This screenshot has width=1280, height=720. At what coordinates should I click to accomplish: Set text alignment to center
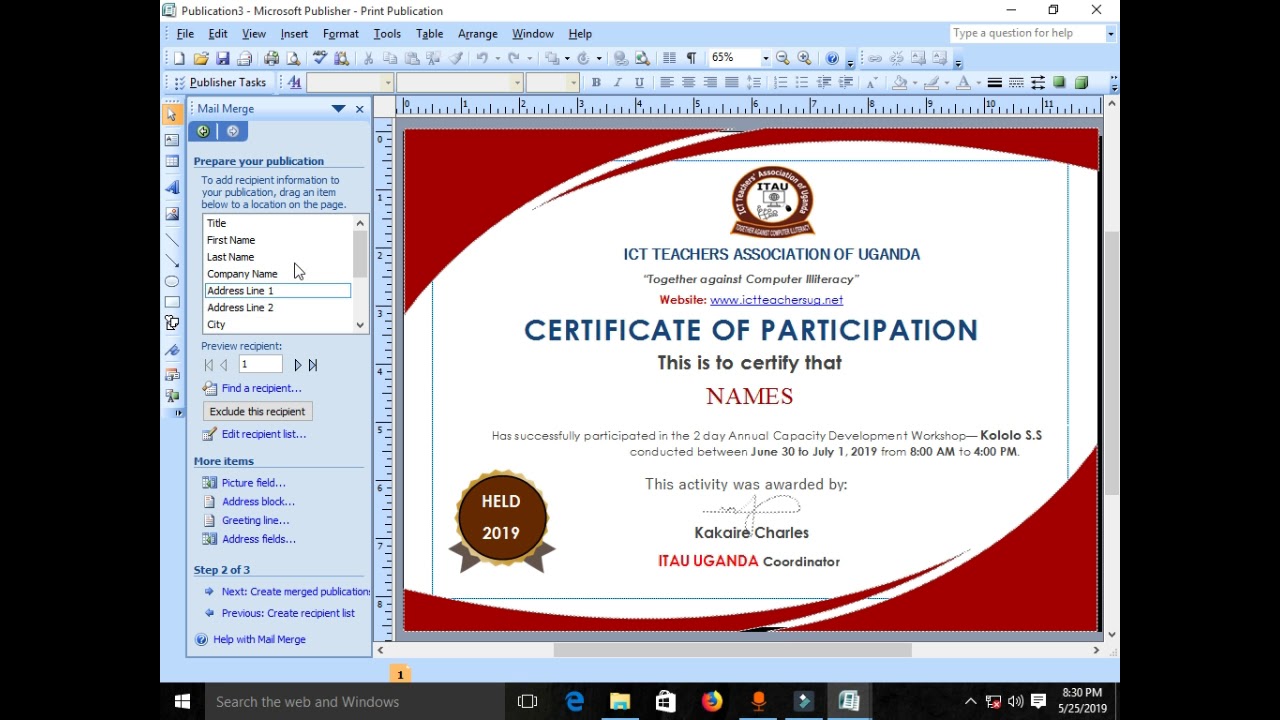[x=688, y=83]
